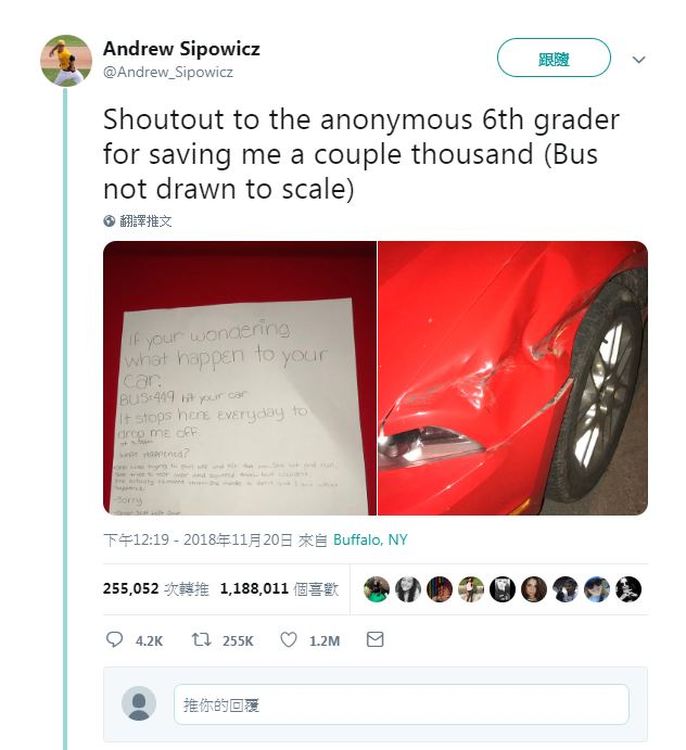The width and height of the screenshot is (686, 750).
Task: Open Andrew Sipowicz's profile avatar
Action: [x=66, y=60]
